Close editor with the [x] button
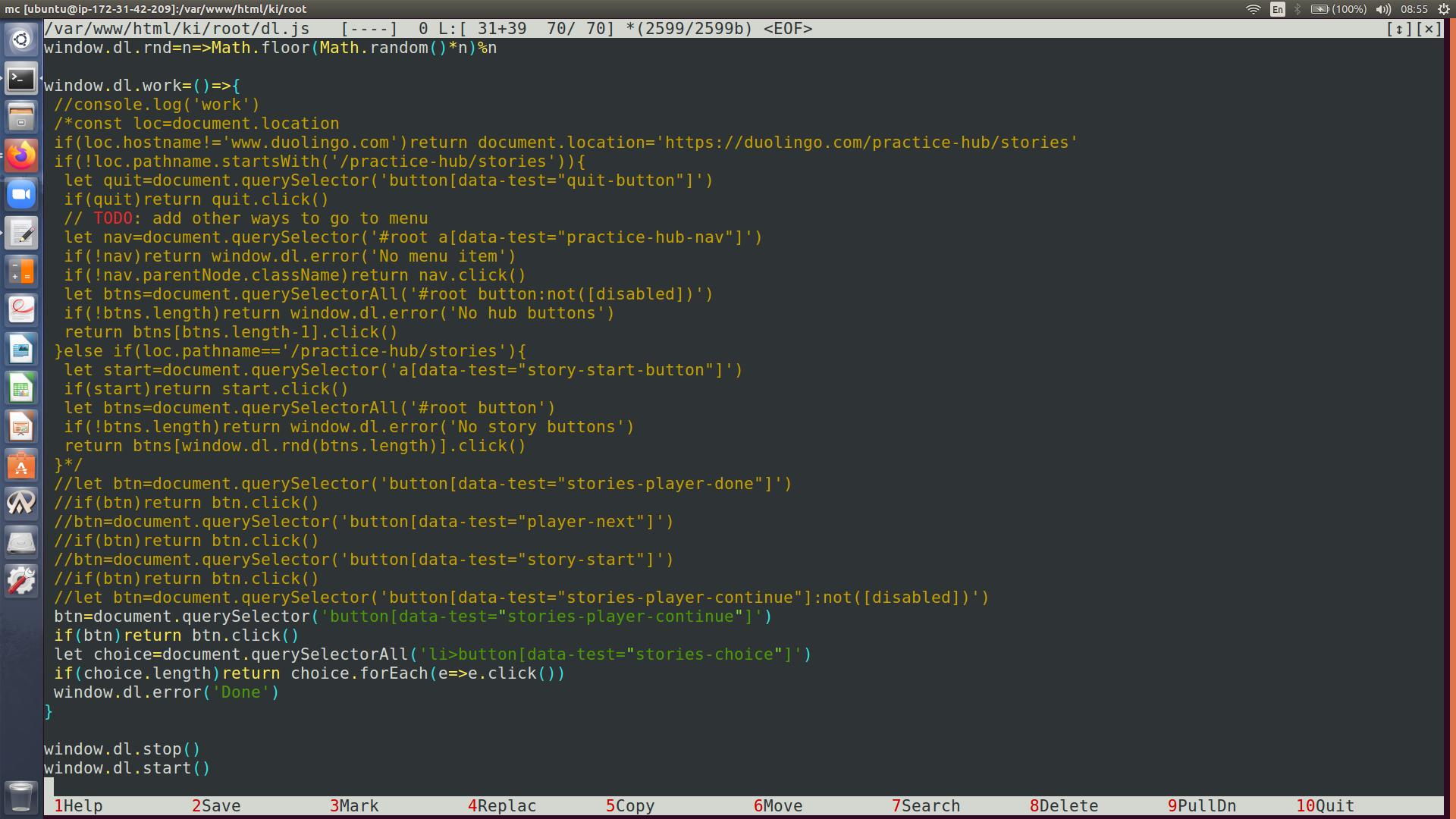1456x819 pixels. coord(1429,29)
